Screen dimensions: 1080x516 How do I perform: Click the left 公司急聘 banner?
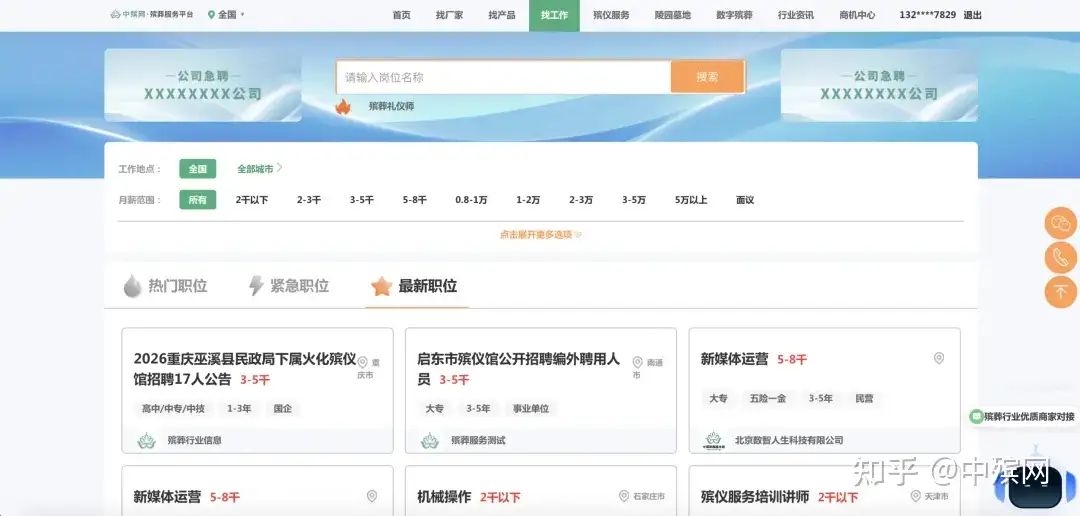(202, 85)
